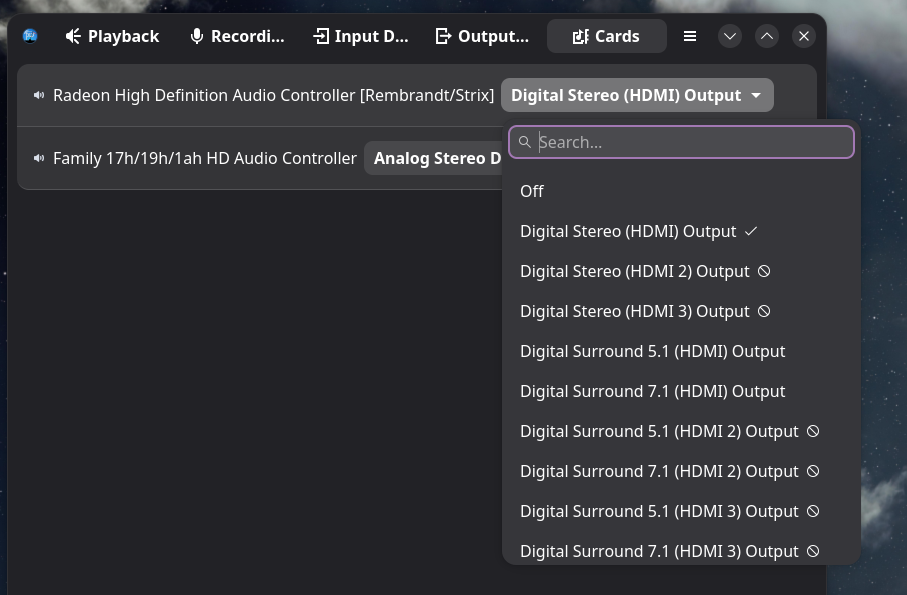This screenshot has width=907, height=595.
Task: Select Digital Stereo (HDMI 2) Output profile
Action: pos(634,271)
